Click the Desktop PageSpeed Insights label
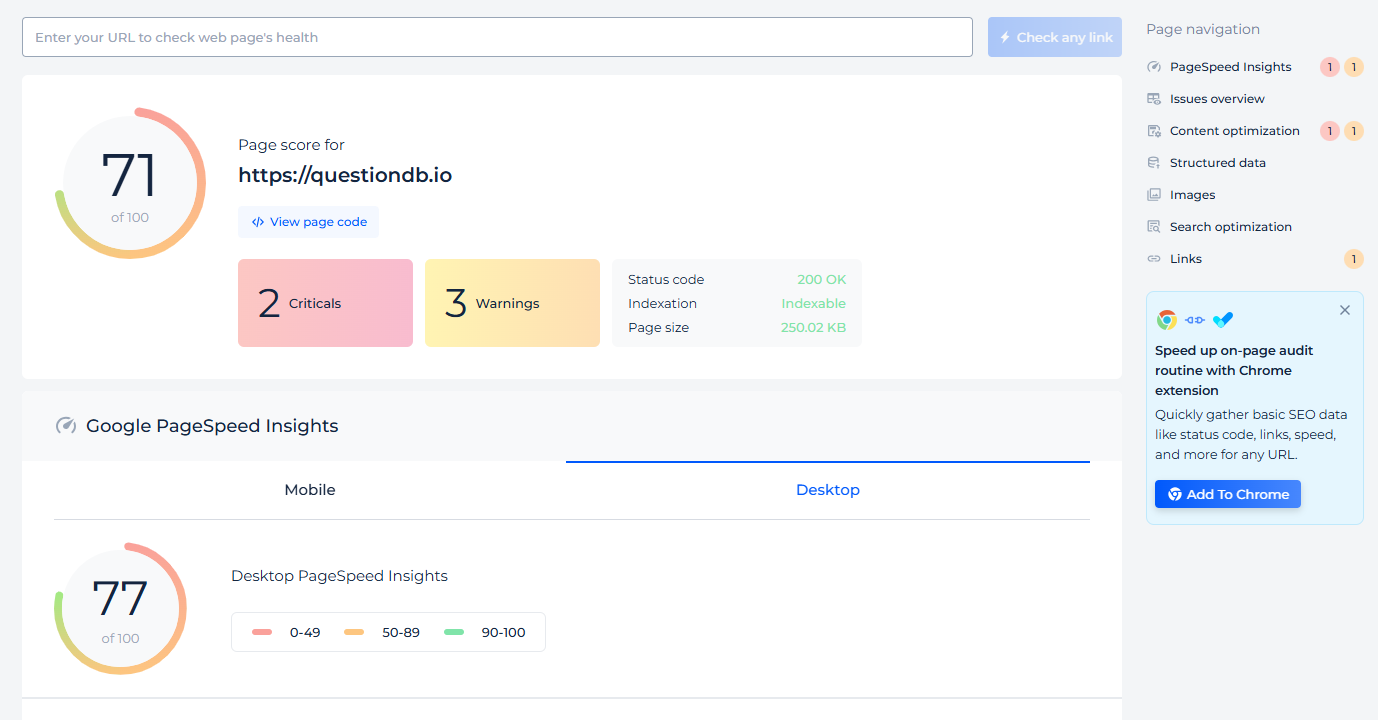 (339, 576)
